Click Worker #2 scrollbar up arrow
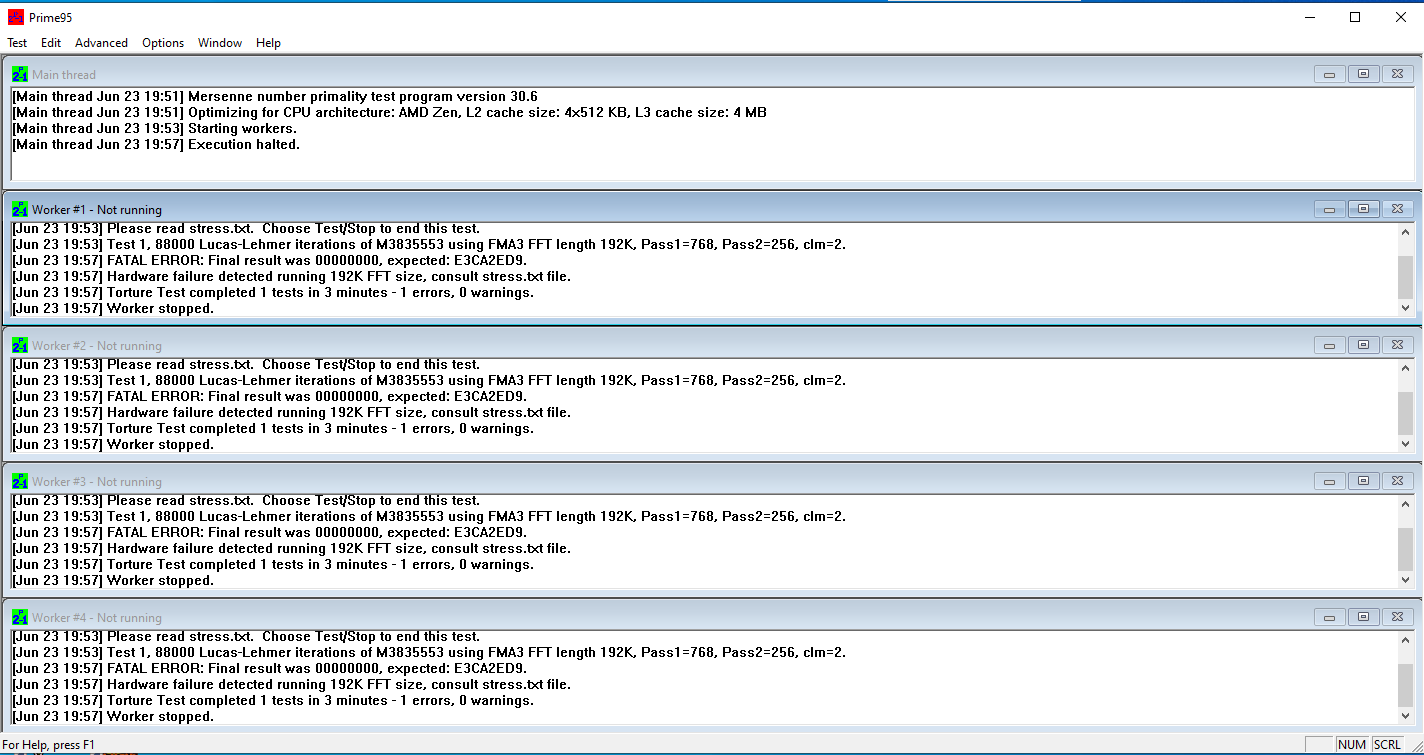 pyautogui.click(x=1406, y=368)
